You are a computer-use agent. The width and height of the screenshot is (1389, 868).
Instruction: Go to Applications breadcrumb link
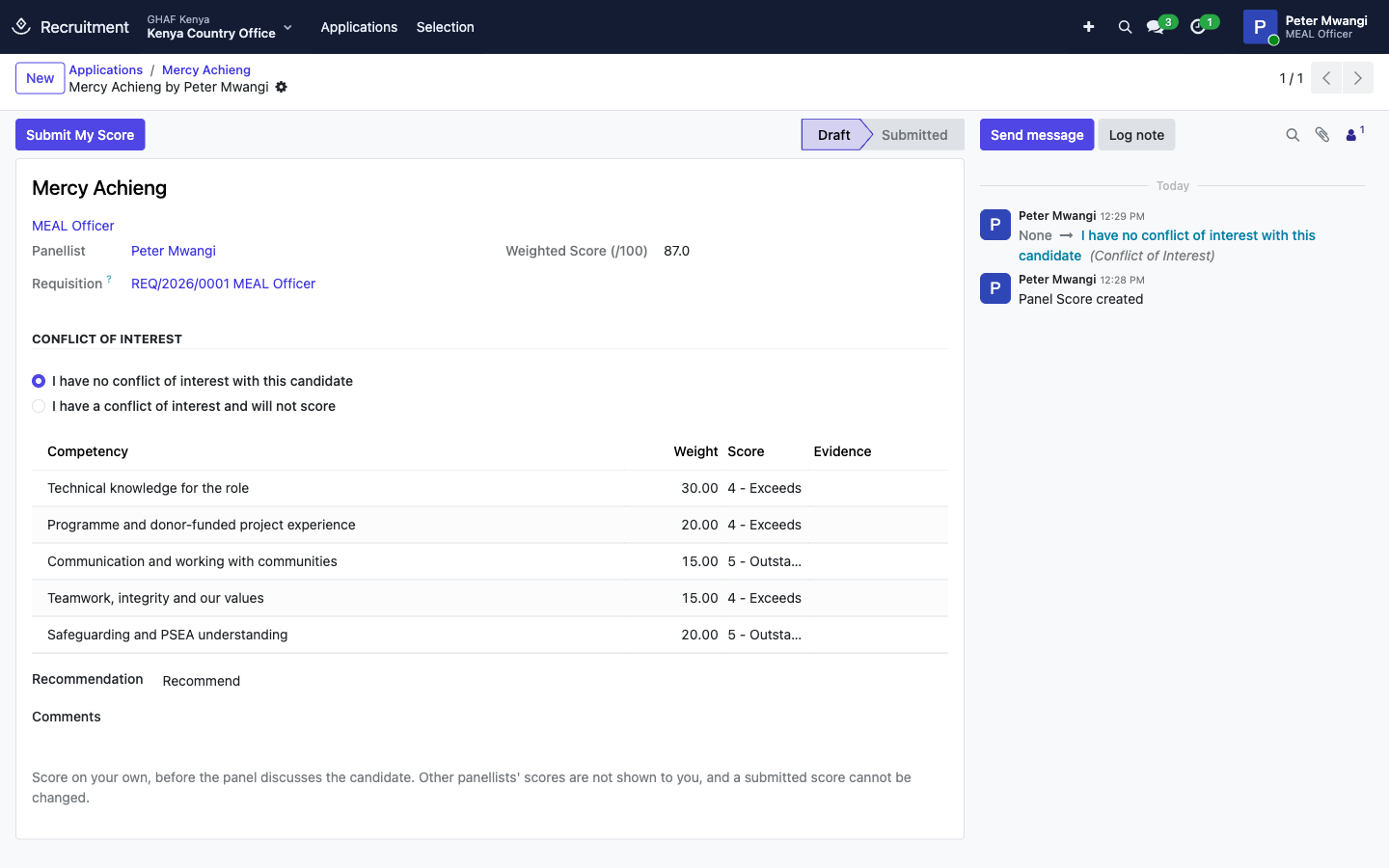tap(106, 69)
